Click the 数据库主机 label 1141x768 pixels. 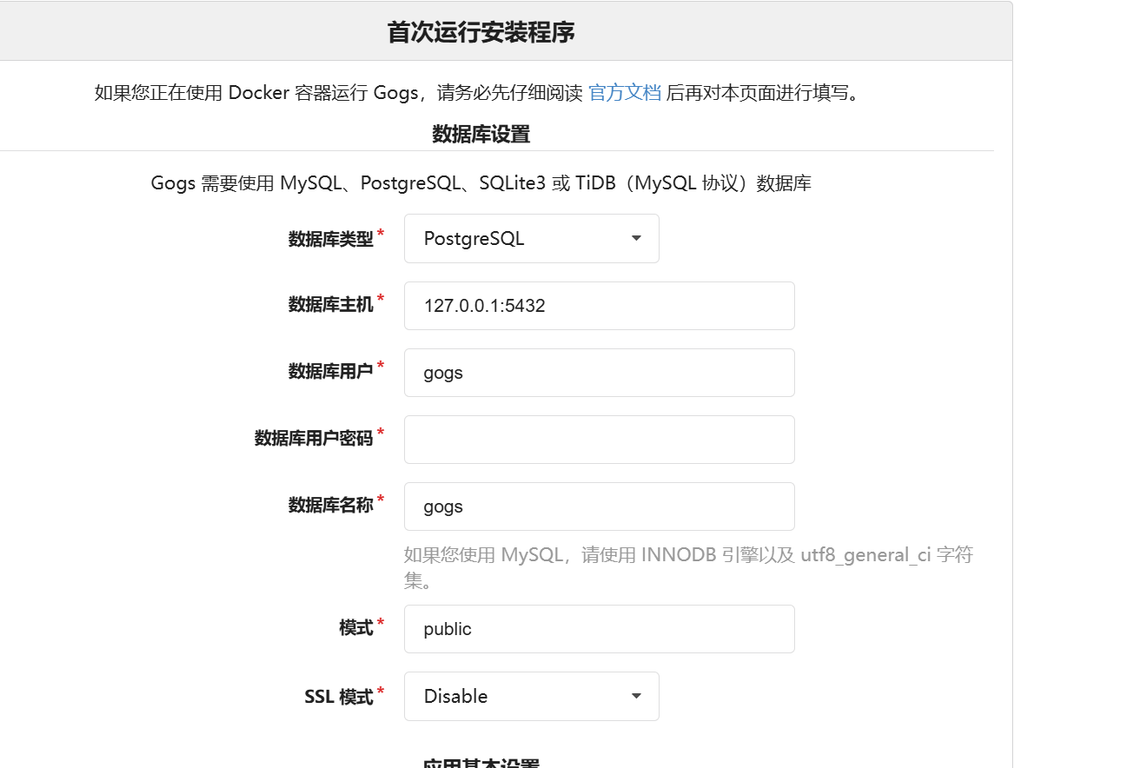pyautogui.click(x=330, y=304)
